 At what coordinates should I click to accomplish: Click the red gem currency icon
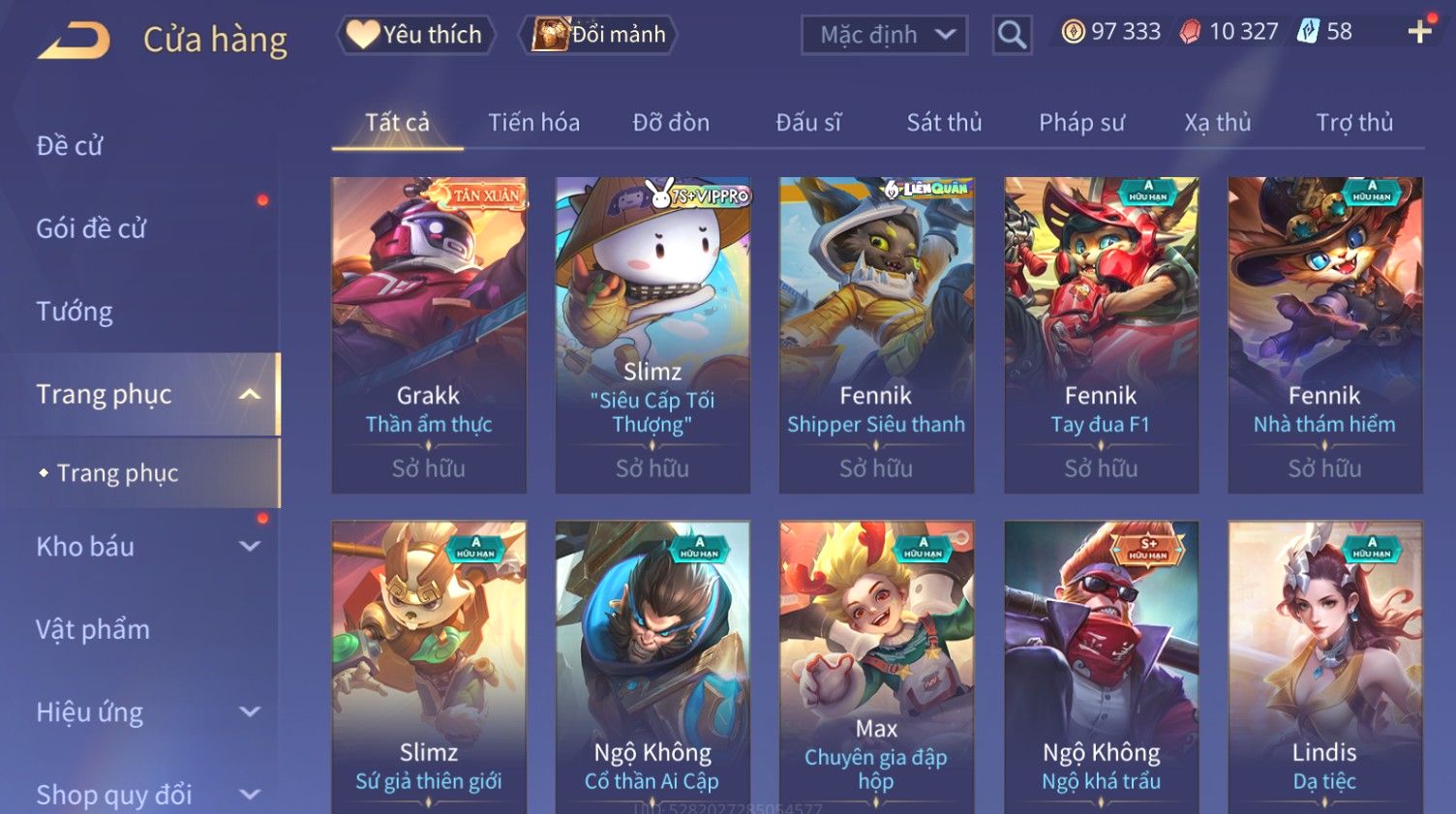(x=1190, y=32)
